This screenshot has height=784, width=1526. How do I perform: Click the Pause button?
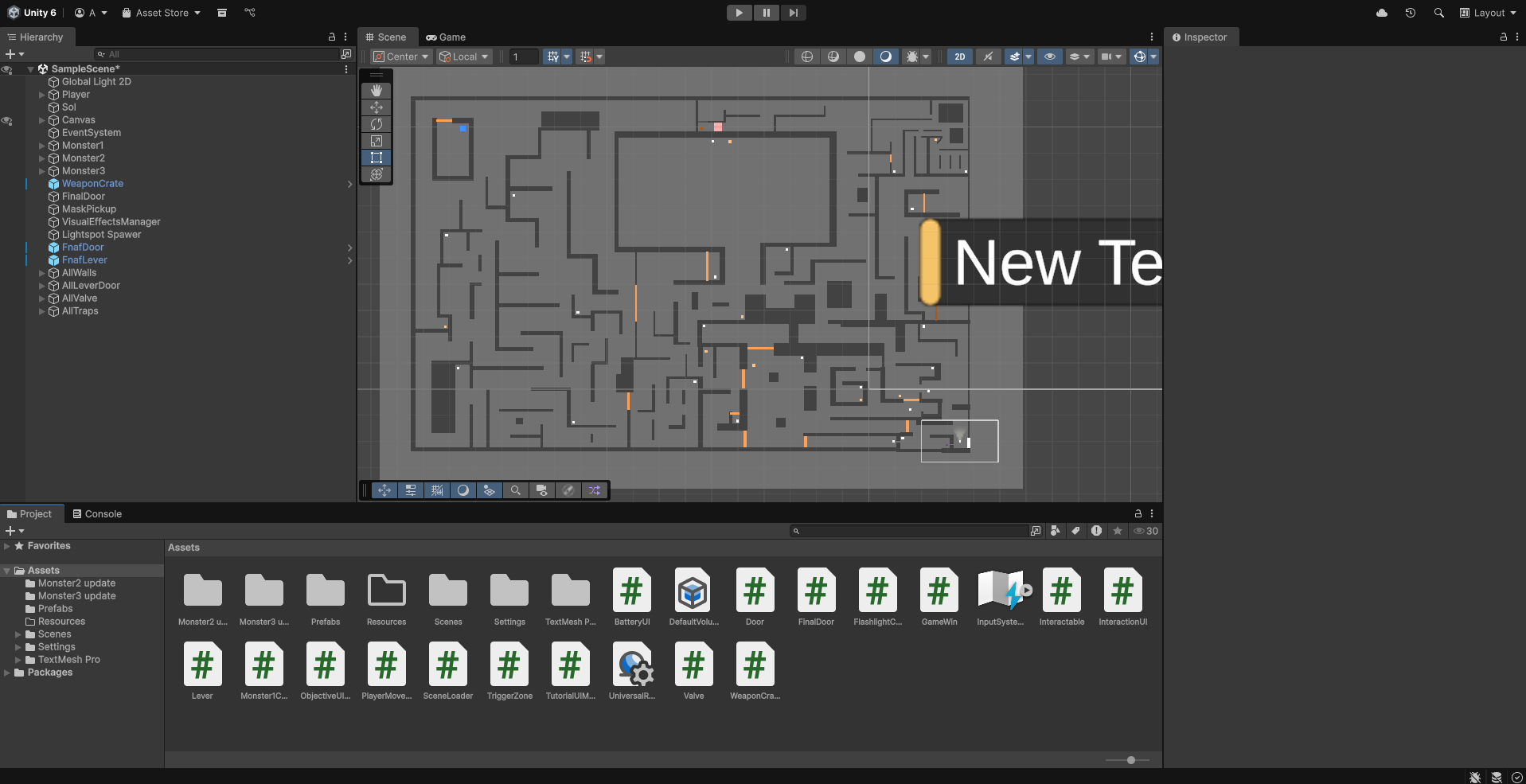[766, 13]
